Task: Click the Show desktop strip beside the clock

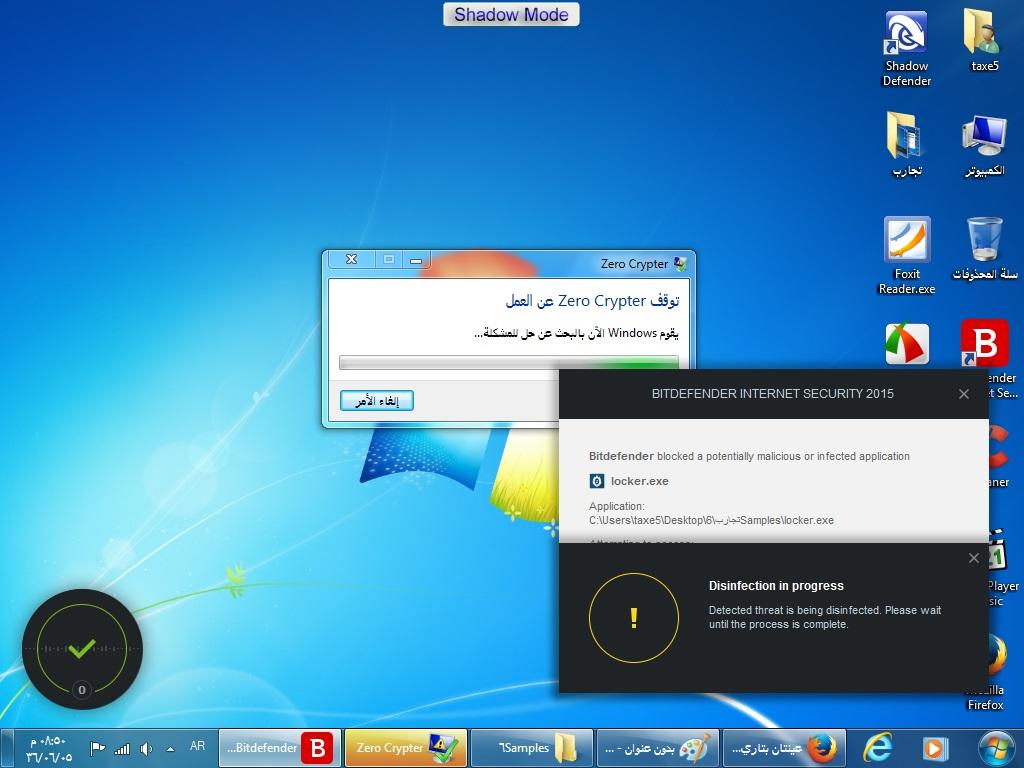Action: tap(7, 748)
